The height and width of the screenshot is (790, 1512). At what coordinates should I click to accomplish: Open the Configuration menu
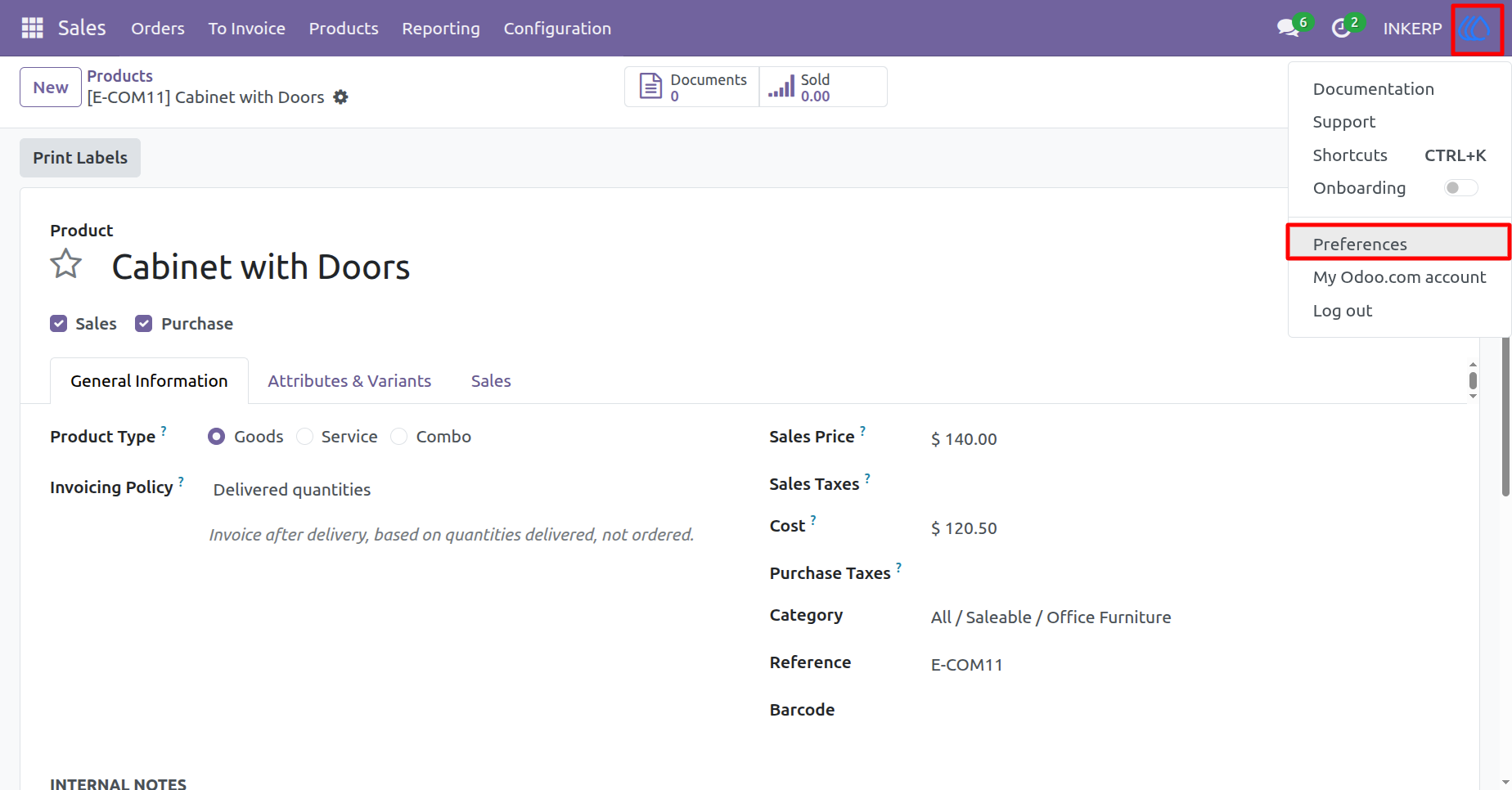click(x=557, y=29)
